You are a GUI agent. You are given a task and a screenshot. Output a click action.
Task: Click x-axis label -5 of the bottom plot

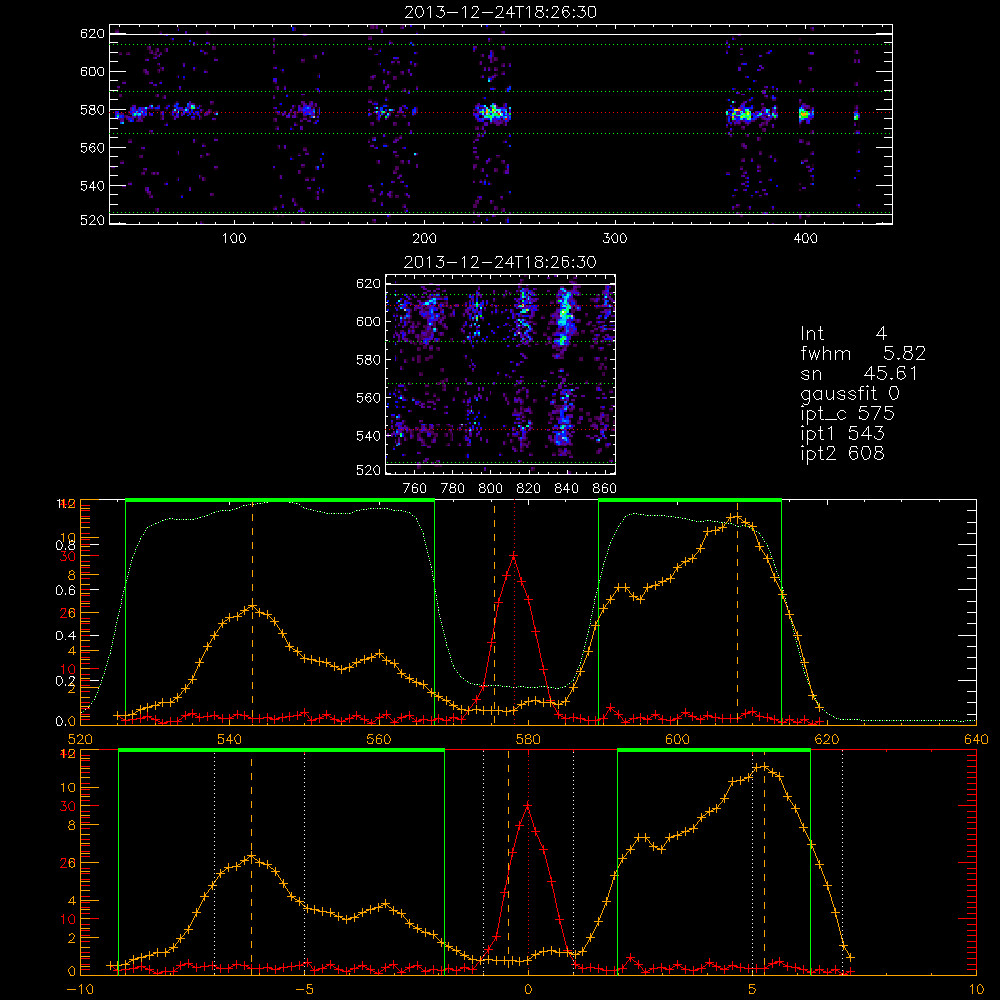[304, 990]
